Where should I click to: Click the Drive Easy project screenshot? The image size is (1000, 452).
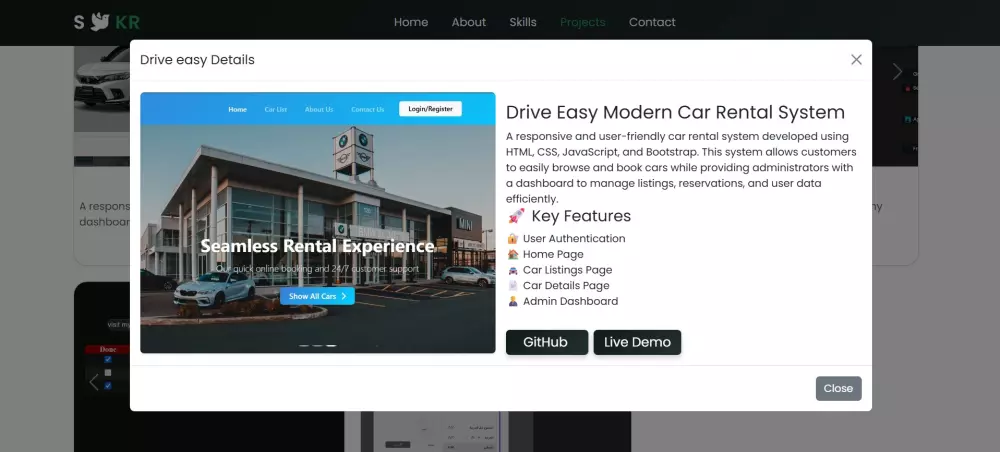pos(318,222)
